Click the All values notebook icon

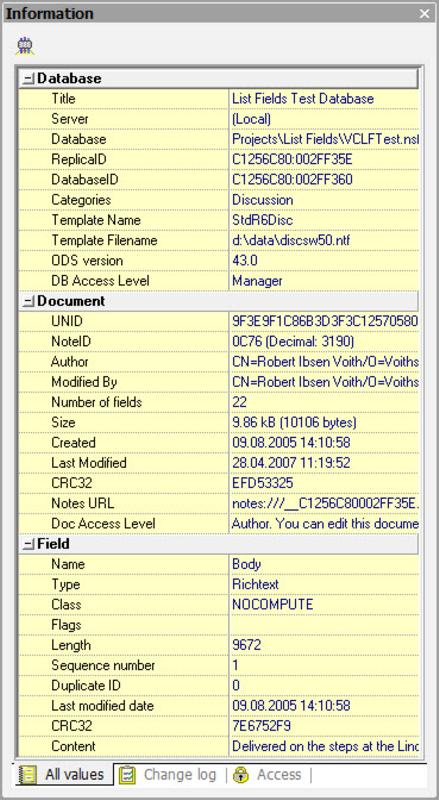tap(27, 774)
